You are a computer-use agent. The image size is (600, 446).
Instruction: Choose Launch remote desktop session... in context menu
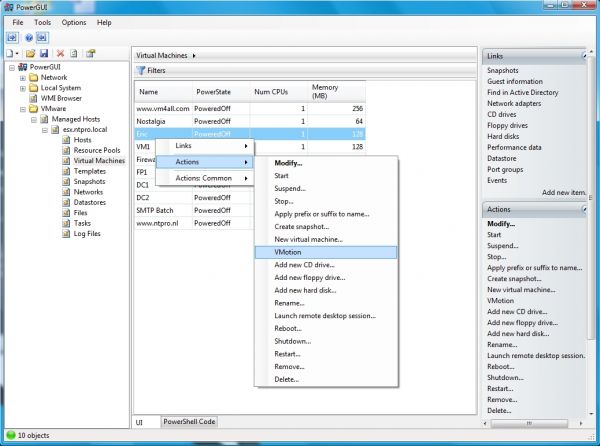[326, 316]
